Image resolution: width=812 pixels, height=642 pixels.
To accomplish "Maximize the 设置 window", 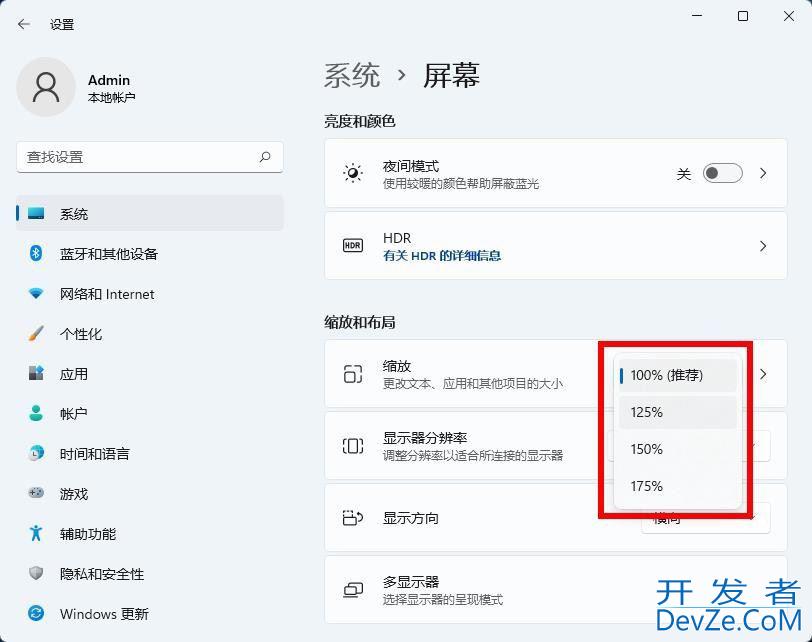I will click(x=743, y=16).
